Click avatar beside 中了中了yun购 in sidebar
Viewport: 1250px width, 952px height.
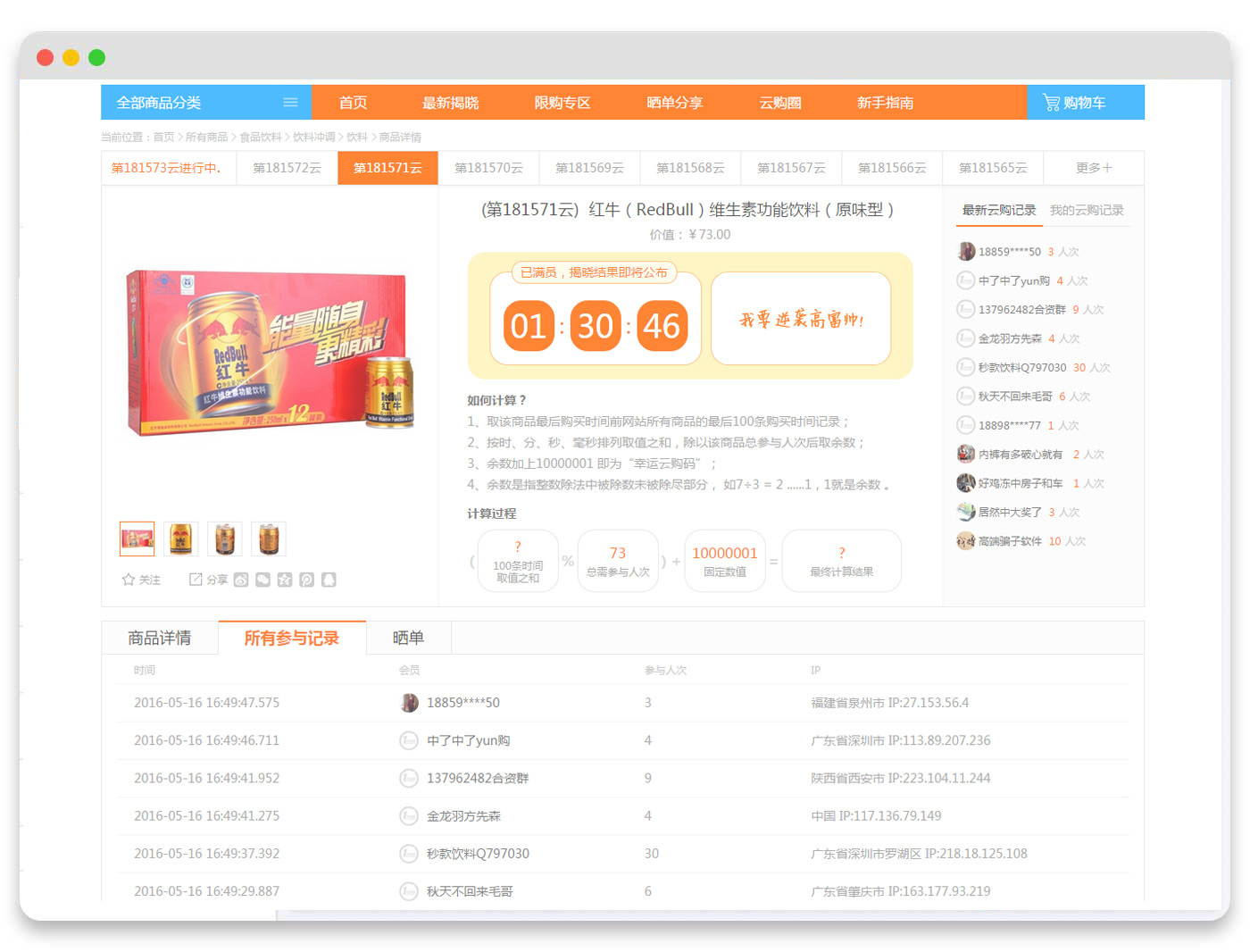tap(965, 280)
